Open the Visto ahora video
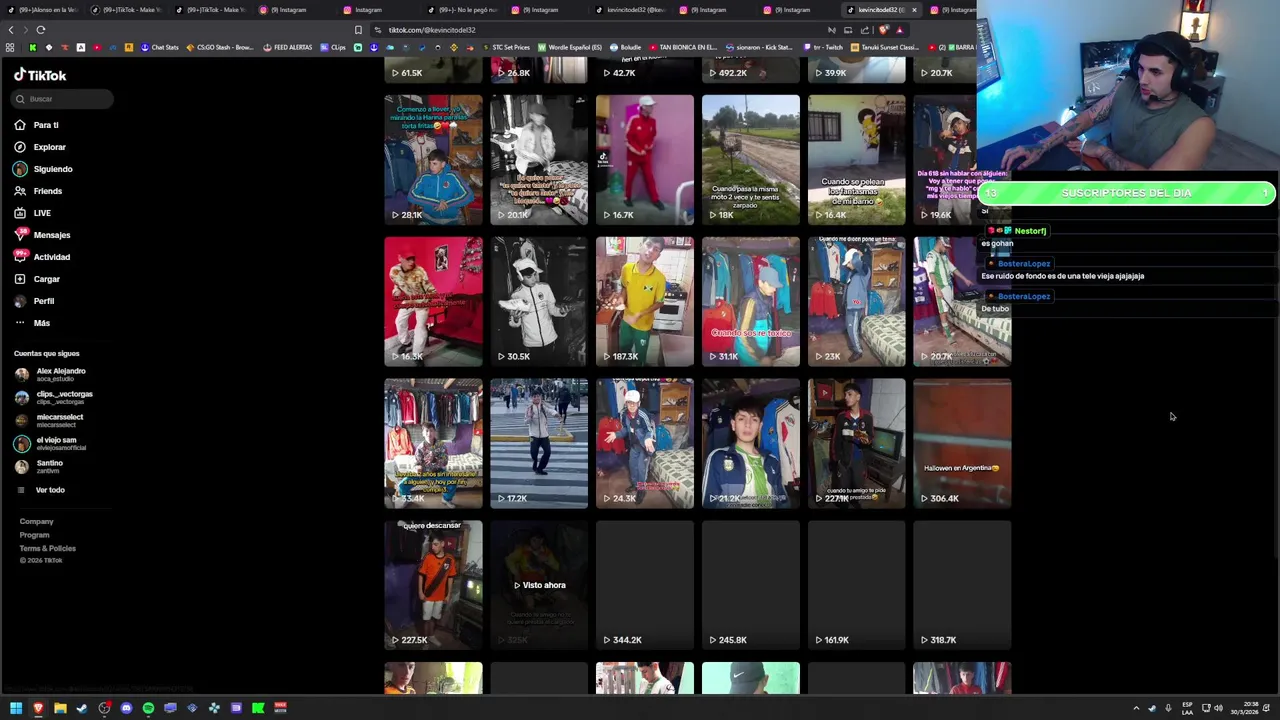The image size is (1280, 720). [539, 585]
